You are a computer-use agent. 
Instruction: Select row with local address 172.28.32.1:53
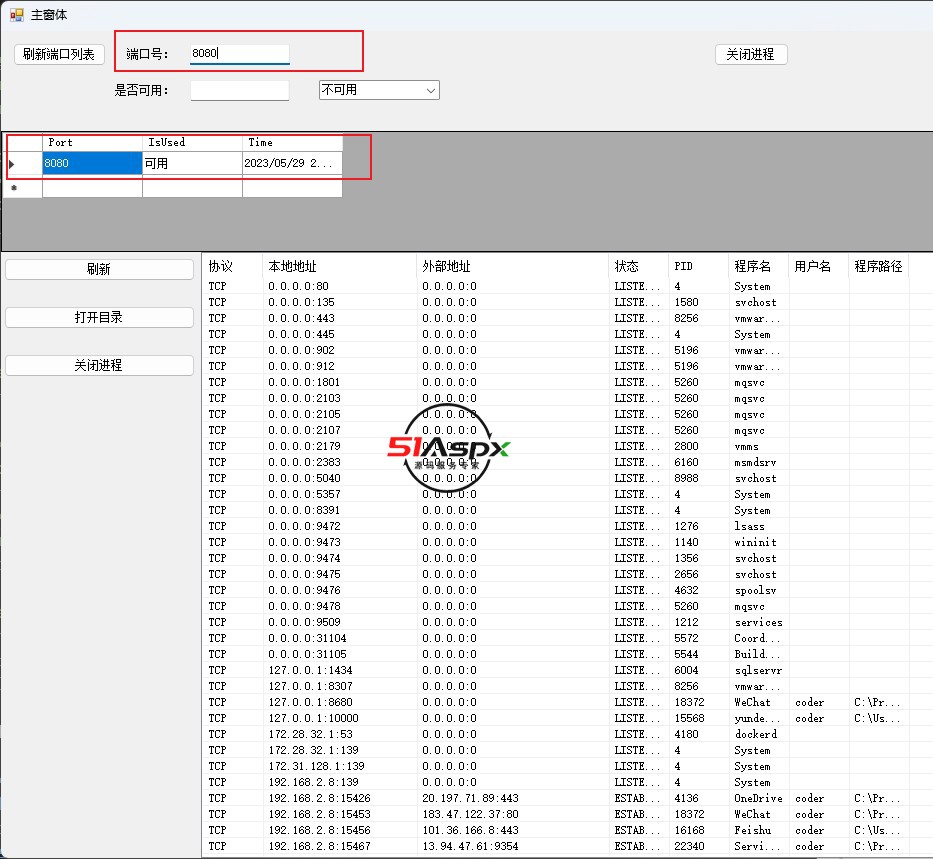pyautogui.click(x=556, y=734)
